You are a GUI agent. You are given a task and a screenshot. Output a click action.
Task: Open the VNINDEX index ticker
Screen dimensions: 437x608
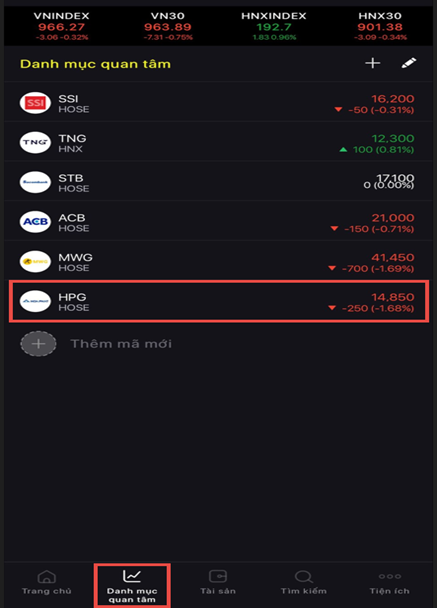pyautogui.click(x=62, y=26)
